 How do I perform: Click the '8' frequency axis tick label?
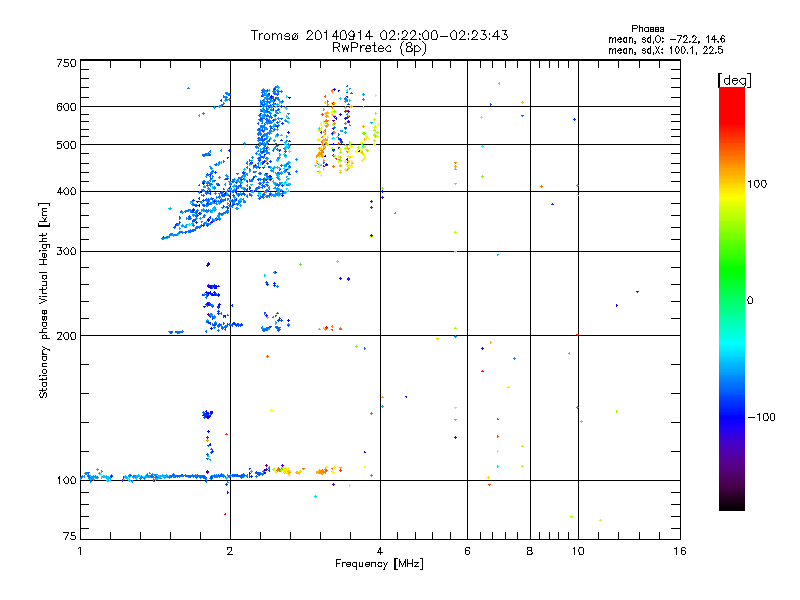click(x=530, y=551)
